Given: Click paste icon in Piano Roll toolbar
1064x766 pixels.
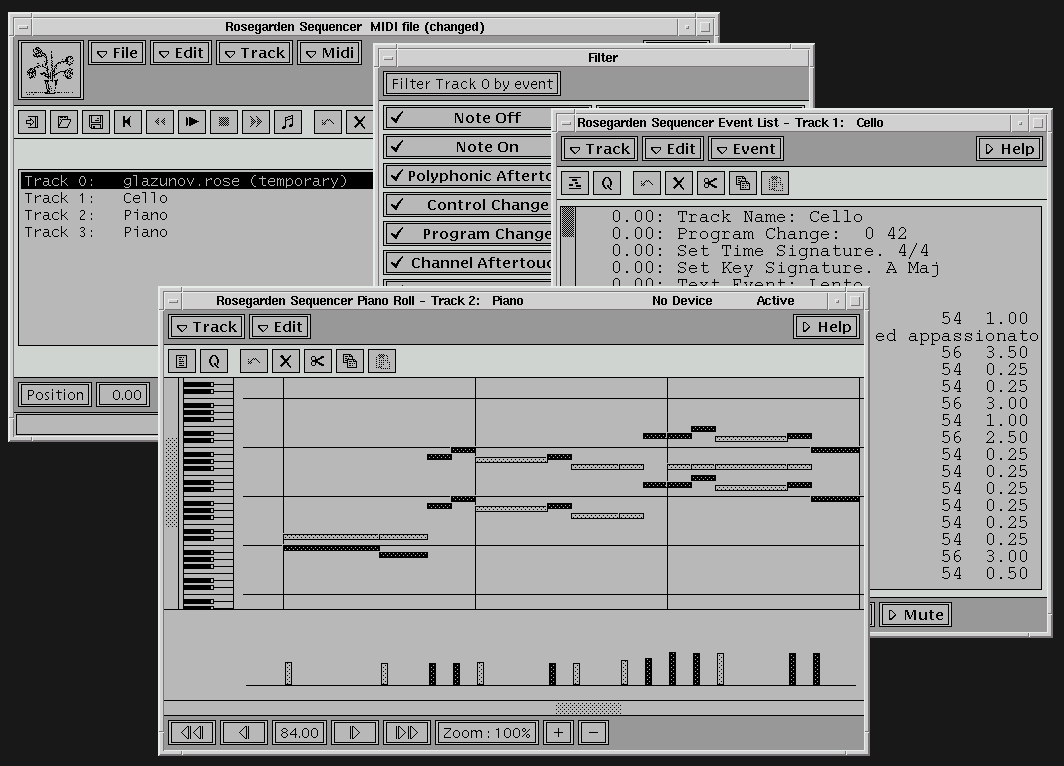Looking at the screenshot, I should [382, 361].
